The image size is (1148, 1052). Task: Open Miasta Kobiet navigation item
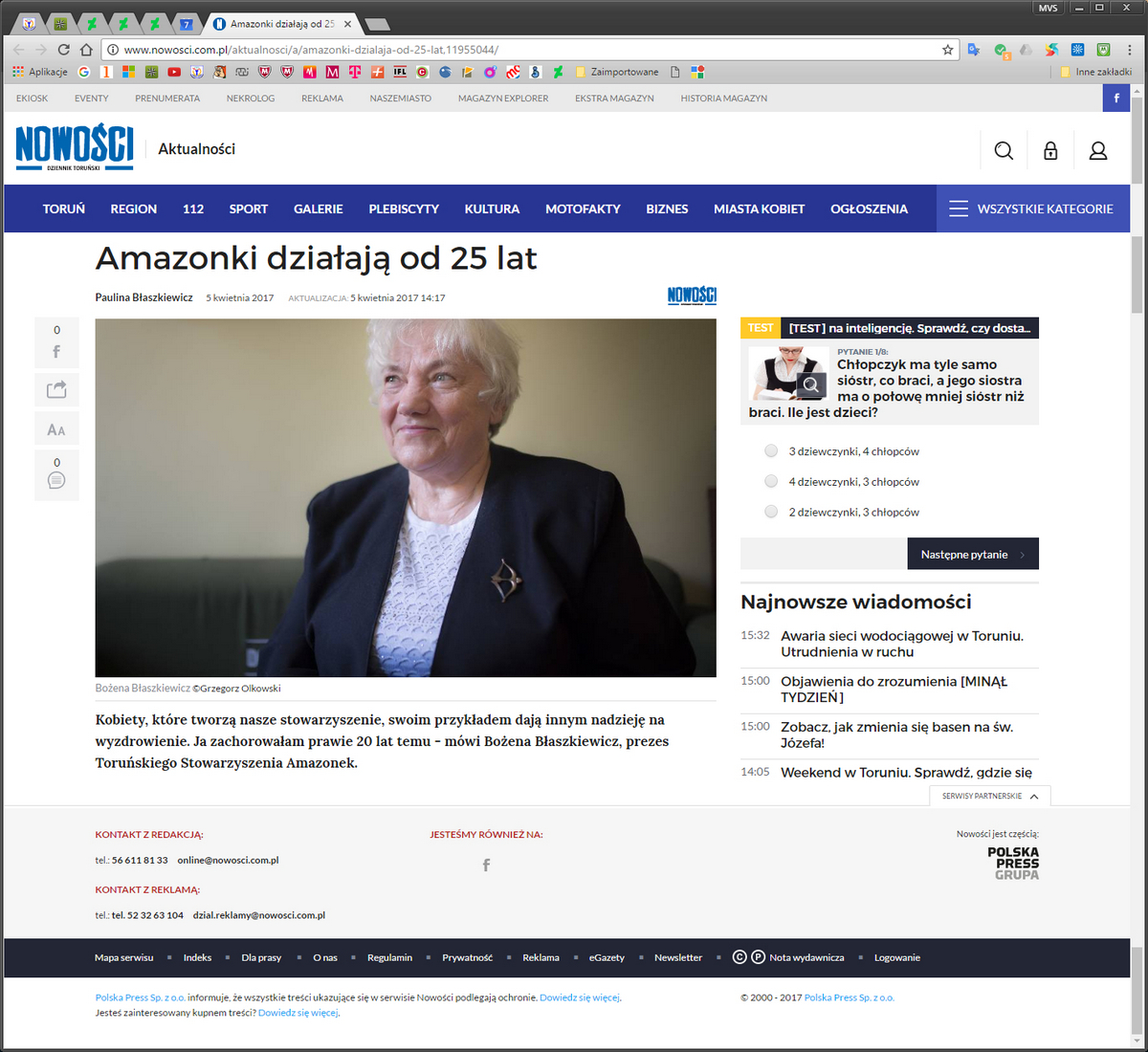759,208
